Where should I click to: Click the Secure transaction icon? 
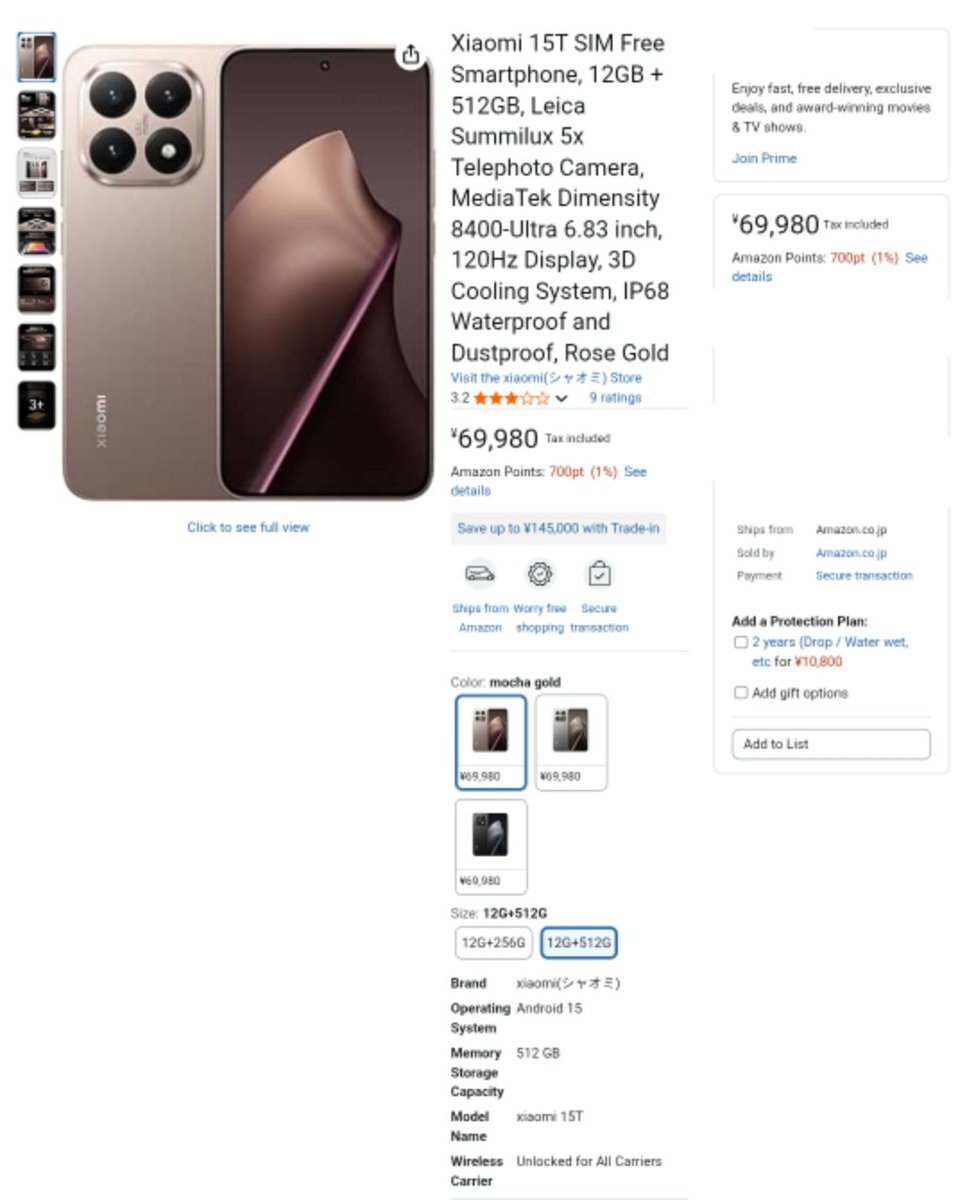tap(599, 574)
